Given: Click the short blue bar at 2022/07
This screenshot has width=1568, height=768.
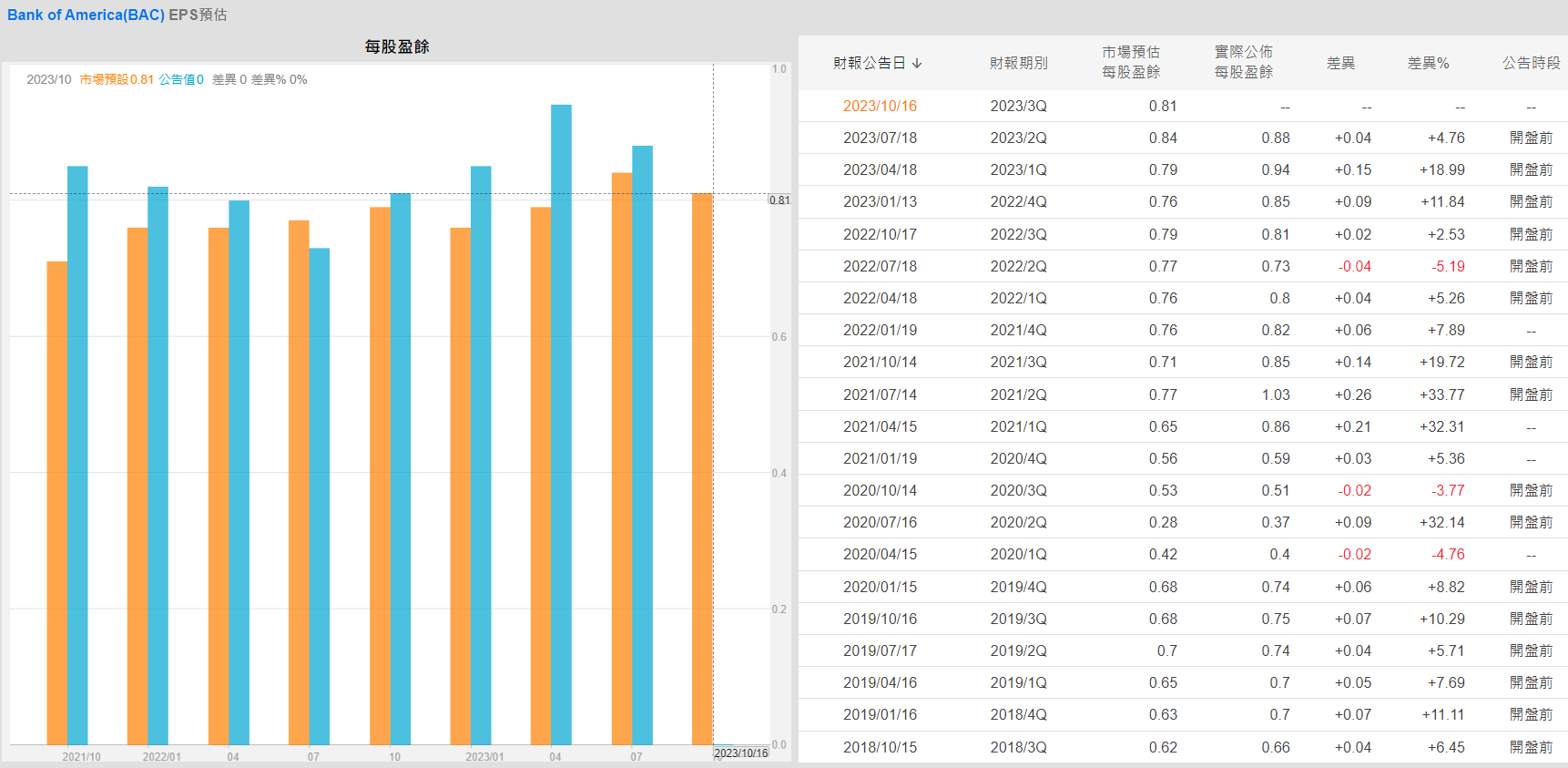Looking at the screenshot, I should 319,496.
